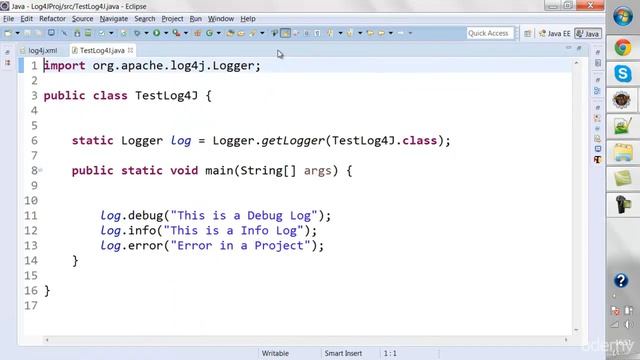The image size is (640, 360).
Task: Click the Debug bug toolbar icon
Action: [x=137, y=33]
